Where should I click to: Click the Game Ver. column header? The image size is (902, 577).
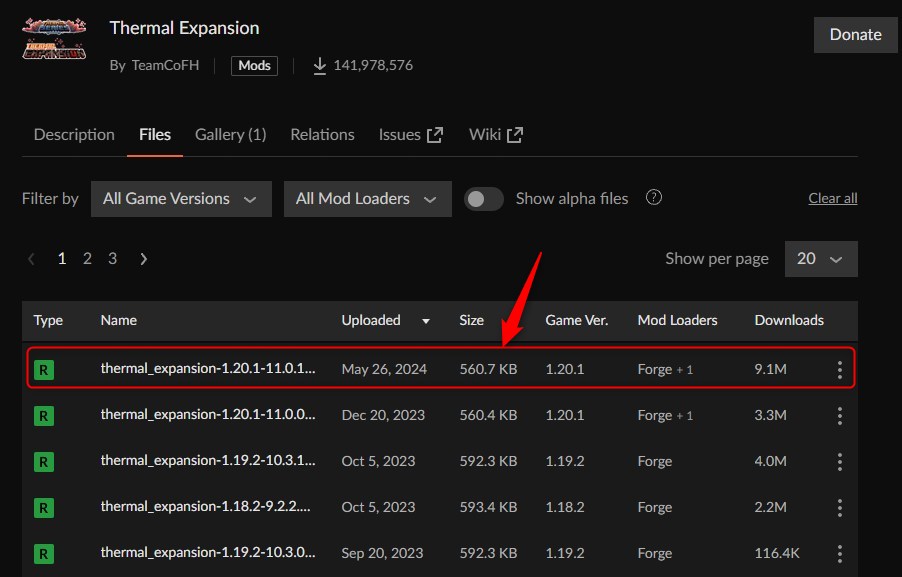click(576, 320)
